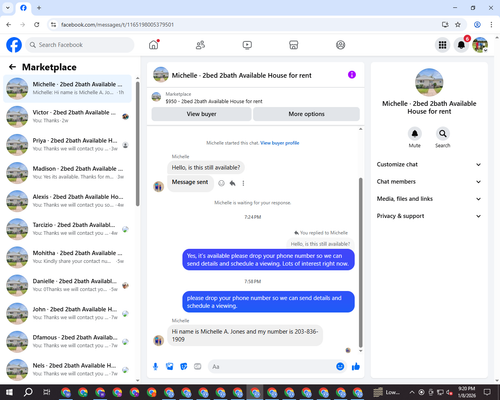Open the Facebook logo home link
The image size is (500, 400).
pyautogui.click(x=14, y=45)
